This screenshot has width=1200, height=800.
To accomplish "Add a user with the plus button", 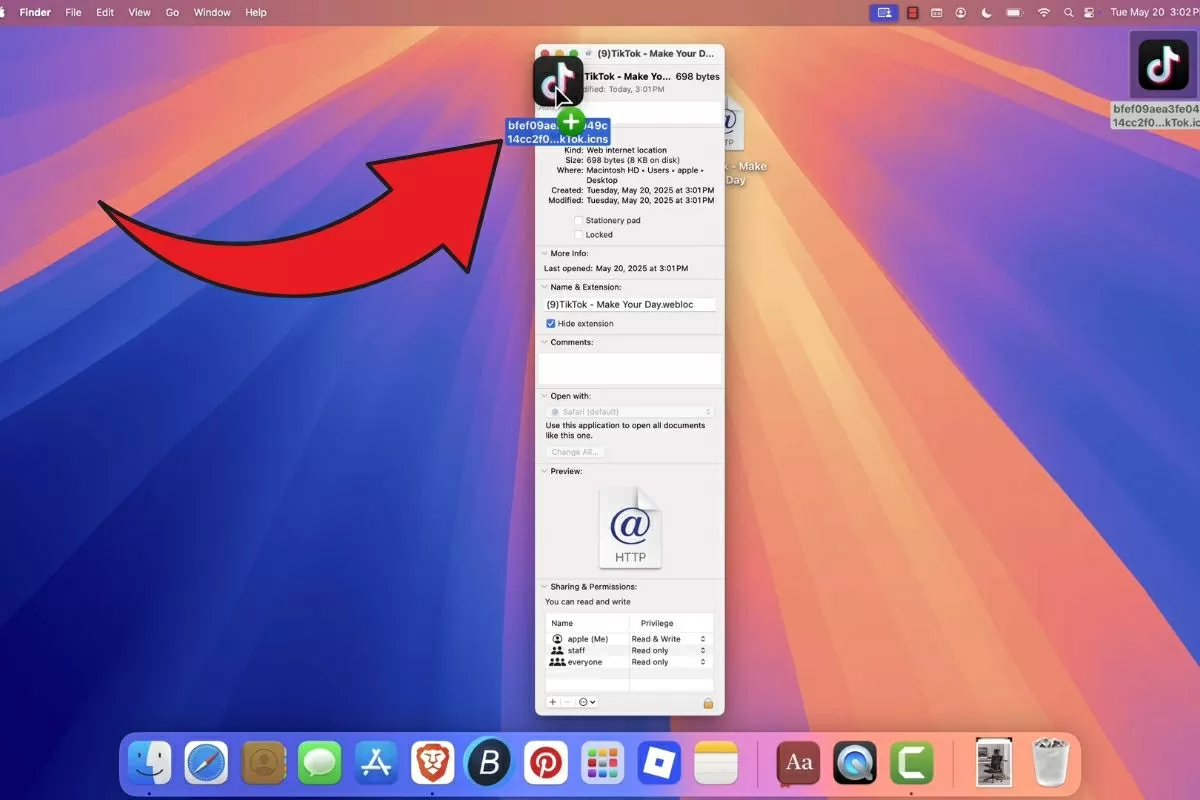I will click(x=553, y=702).
